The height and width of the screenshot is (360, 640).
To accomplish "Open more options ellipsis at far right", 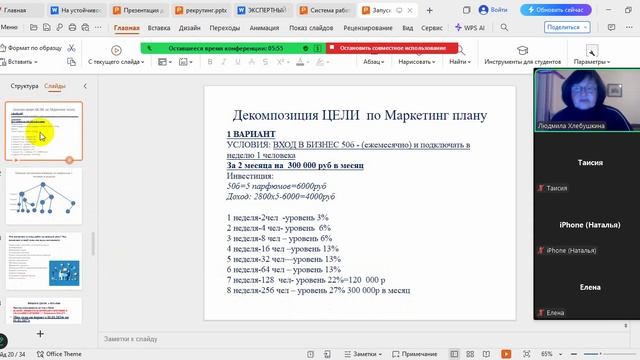I will point(629,27).
